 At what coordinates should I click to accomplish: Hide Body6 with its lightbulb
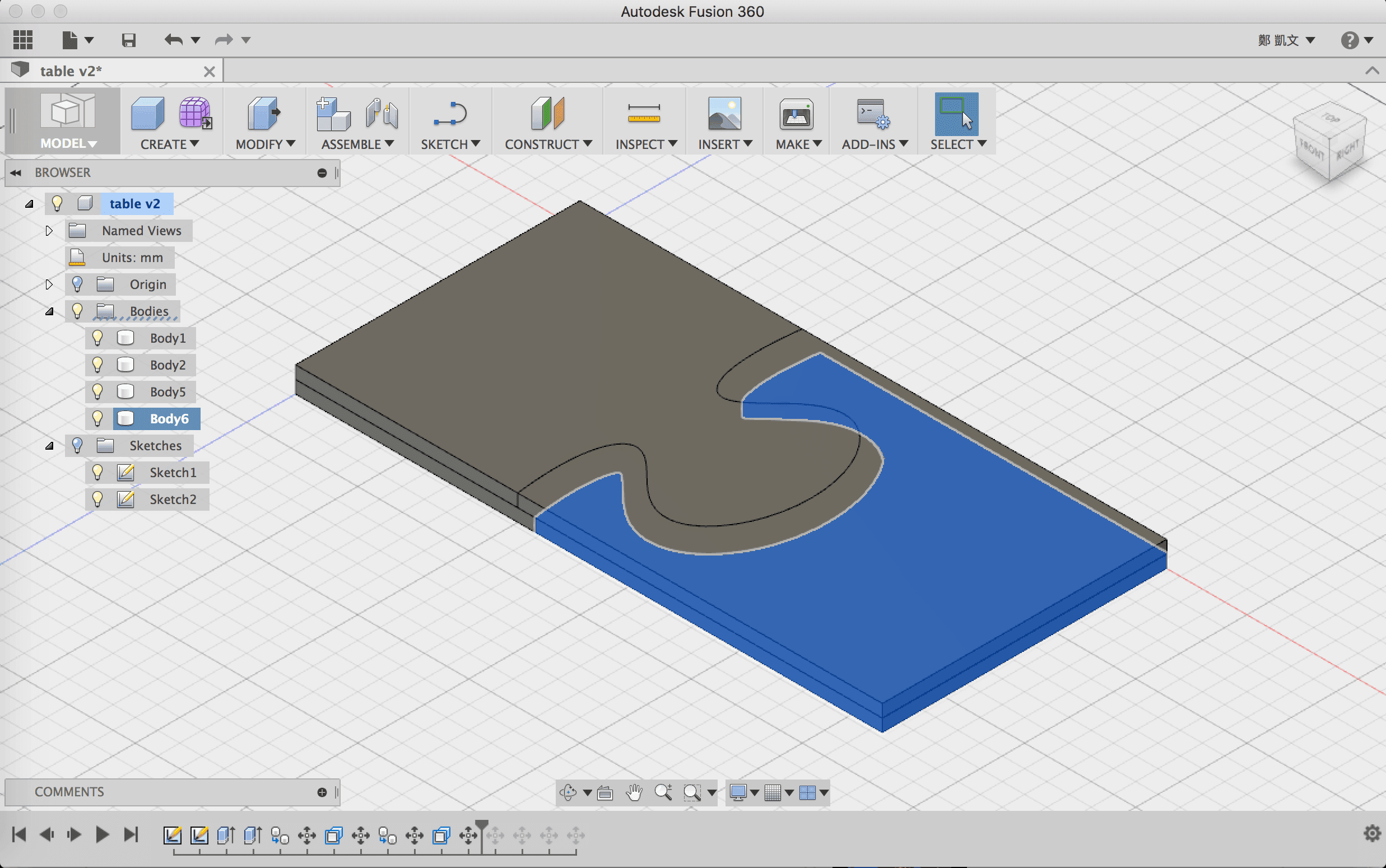point(97,418)
